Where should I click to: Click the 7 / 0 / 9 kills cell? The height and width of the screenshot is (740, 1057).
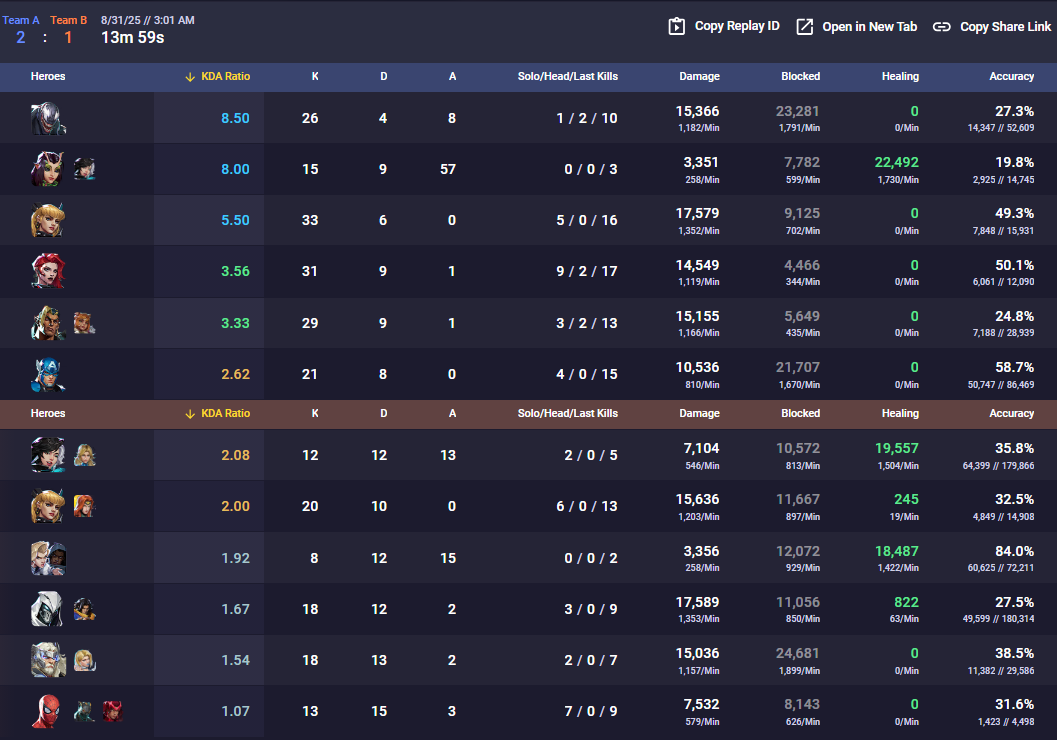pyautogui.click(x=591, y=711)
